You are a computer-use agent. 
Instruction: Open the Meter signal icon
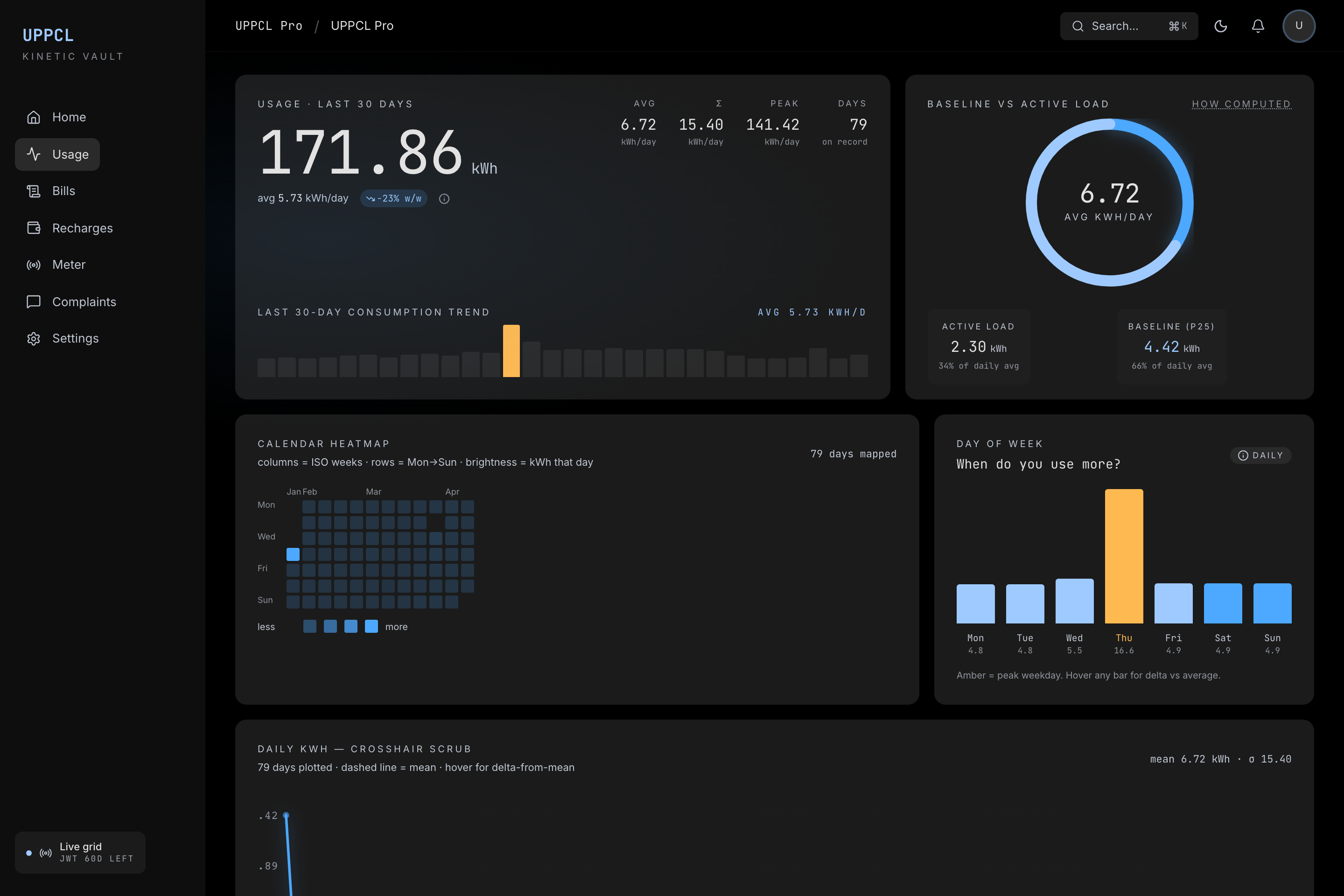point(34,265)
